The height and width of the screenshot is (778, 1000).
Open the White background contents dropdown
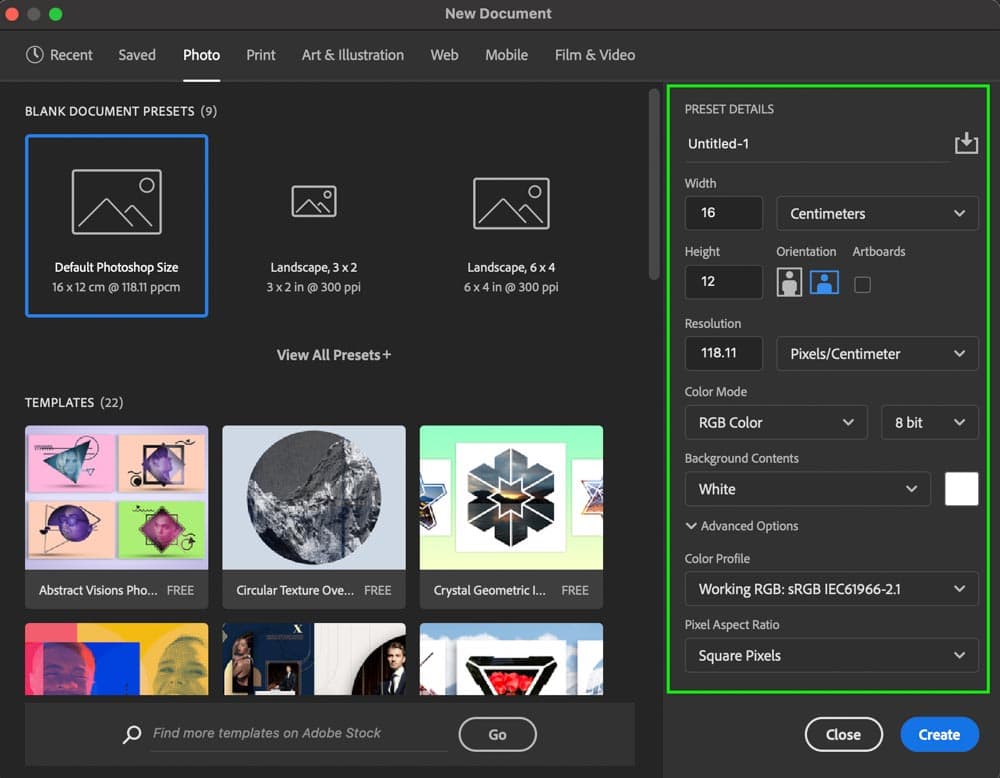pos(807,489)
